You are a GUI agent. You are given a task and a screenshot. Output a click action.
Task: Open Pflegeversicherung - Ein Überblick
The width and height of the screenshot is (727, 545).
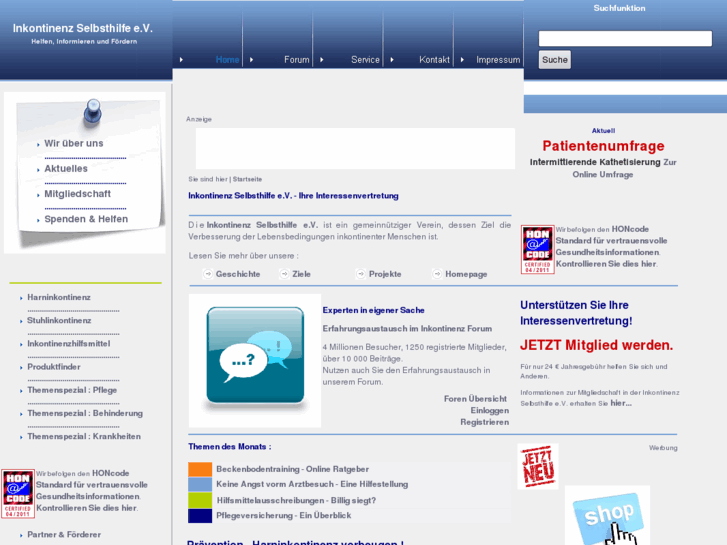284,515
